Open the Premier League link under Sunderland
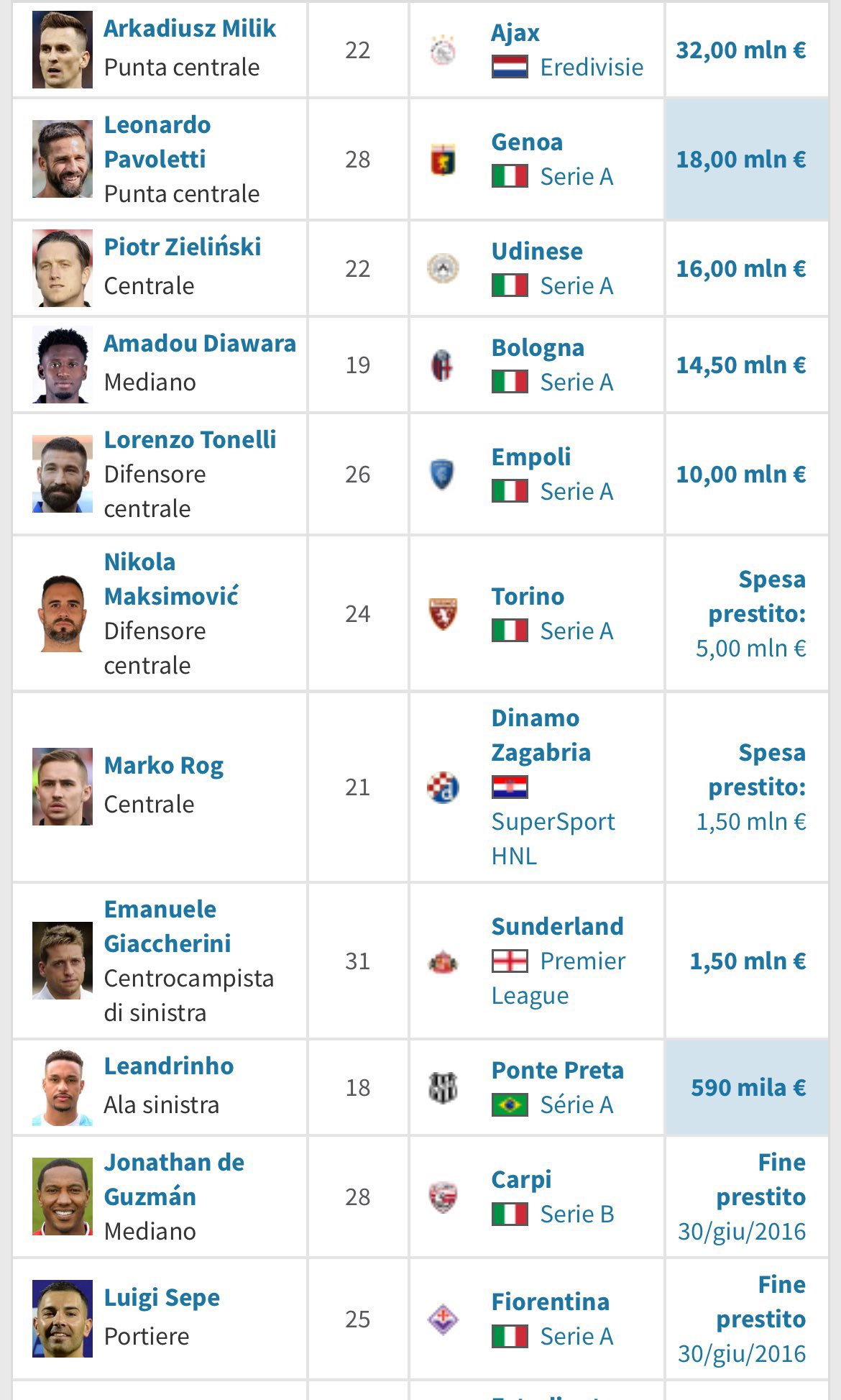Screen dimensions: 841x1400 [559, 979]
